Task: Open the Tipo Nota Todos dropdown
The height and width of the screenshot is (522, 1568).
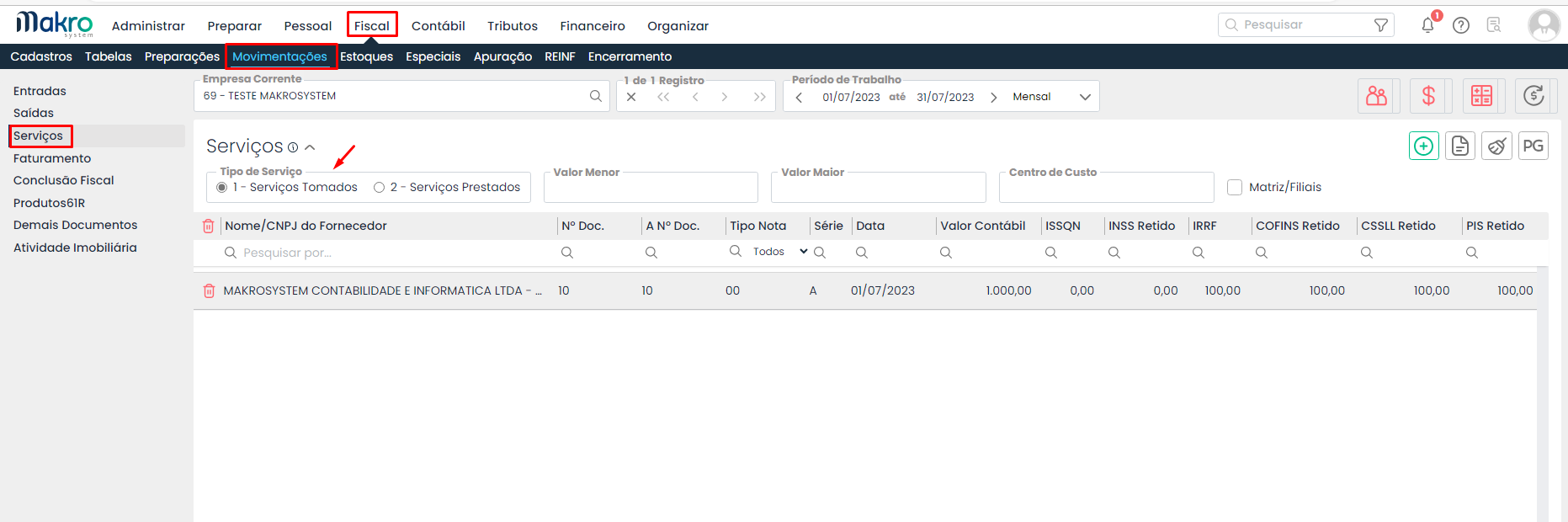Action: click(779, 252)
